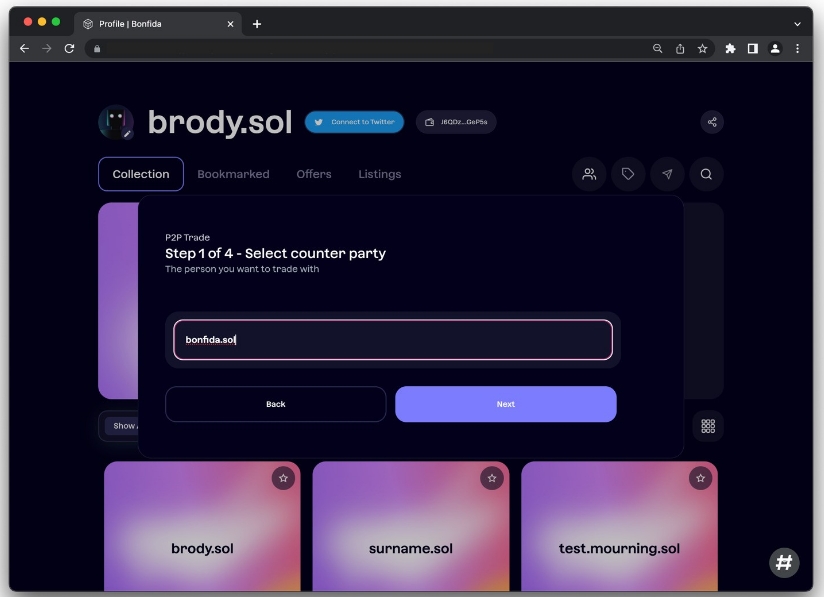Image resolution: width=824 pixels, height=597 pixels.
Task: Reload the page
Action: [69, 48]
